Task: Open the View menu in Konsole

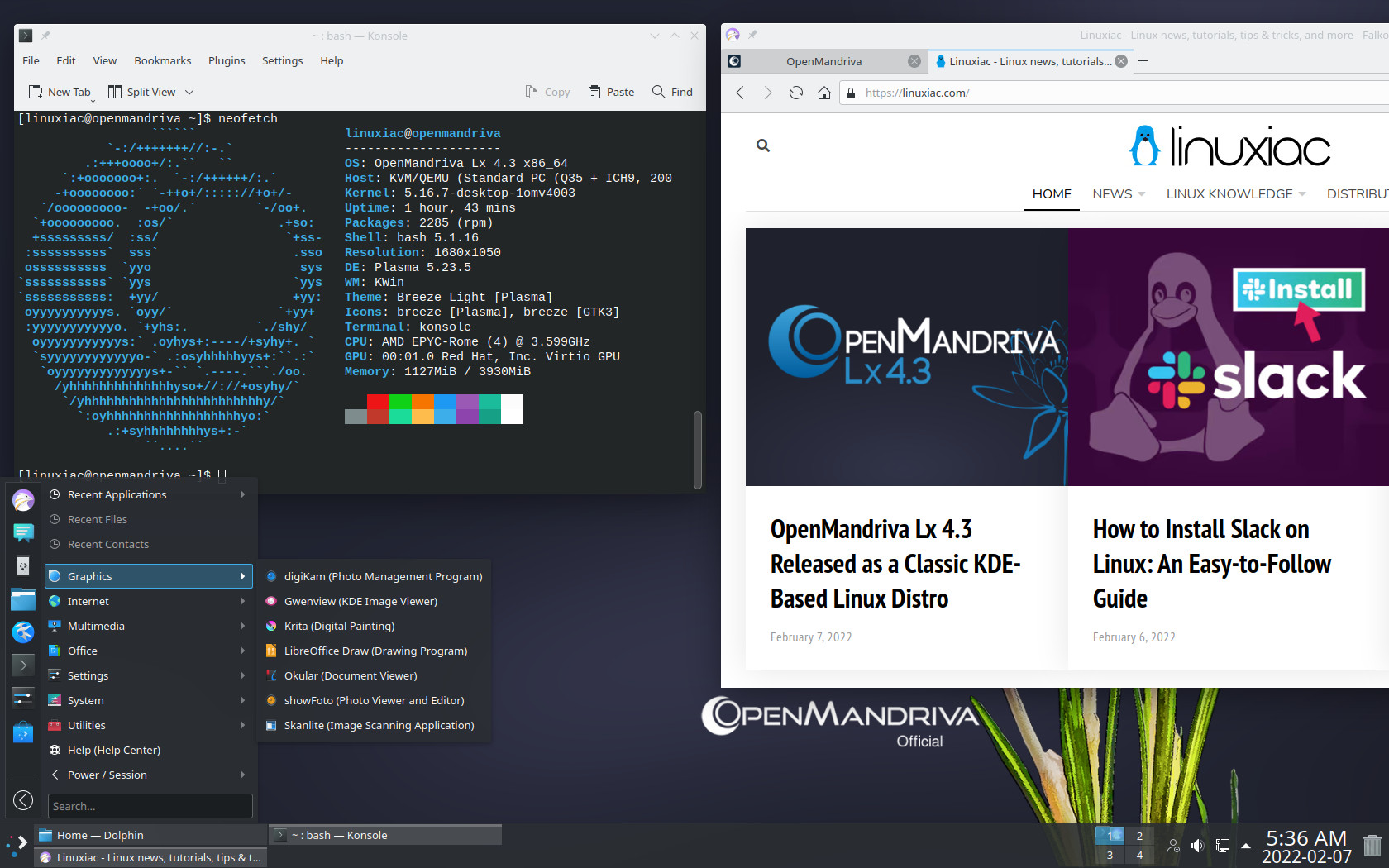Action: point(105,60)
